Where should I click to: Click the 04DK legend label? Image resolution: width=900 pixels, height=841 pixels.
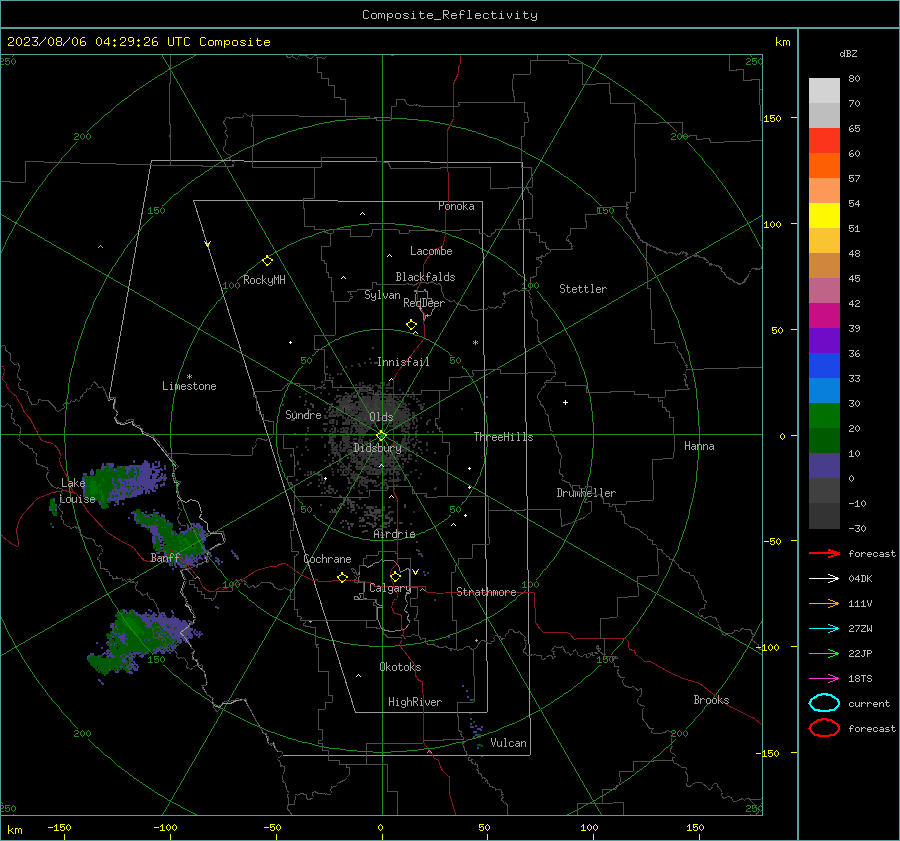coord(860,579)
